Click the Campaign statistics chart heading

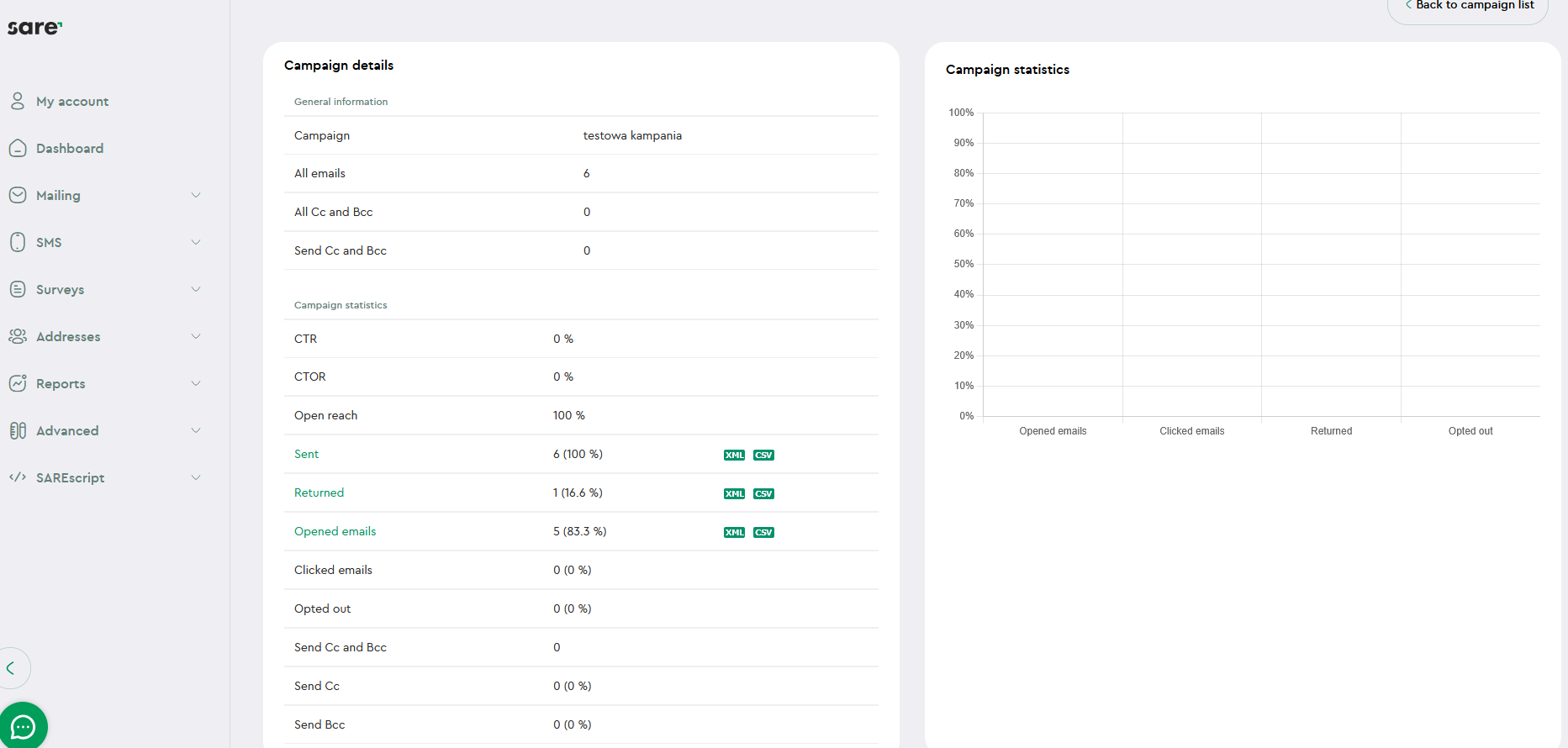[1007, 70]
